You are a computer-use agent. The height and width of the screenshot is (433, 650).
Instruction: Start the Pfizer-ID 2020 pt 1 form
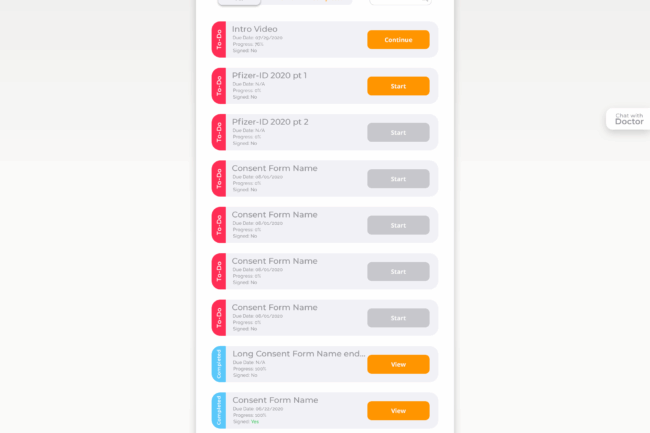pyautogui.click(x=398, y=86)
